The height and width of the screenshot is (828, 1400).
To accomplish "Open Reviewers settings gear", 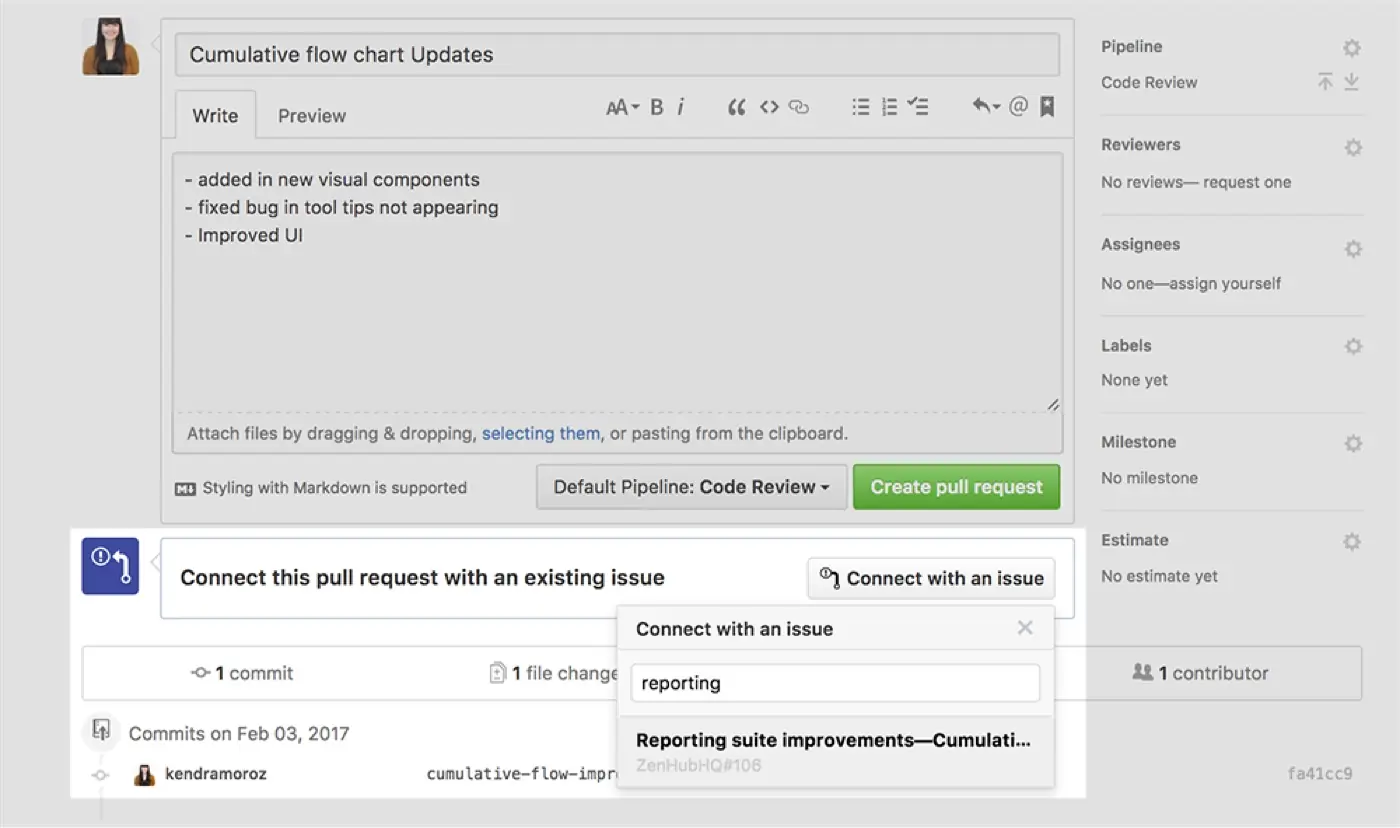I will click(1353, 148).
